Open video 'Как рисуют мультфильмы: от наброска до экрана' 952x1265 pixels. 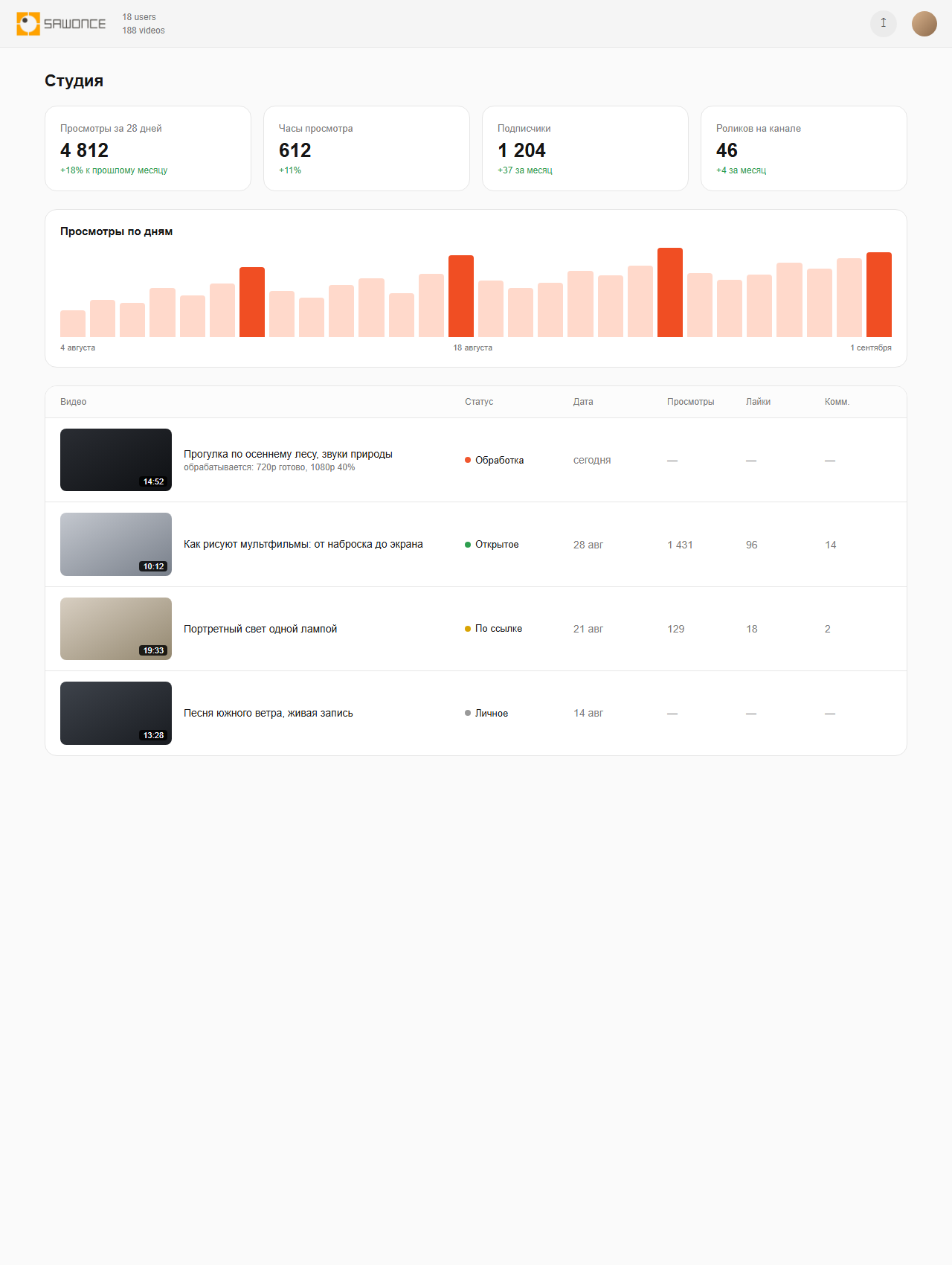(303, 544)
